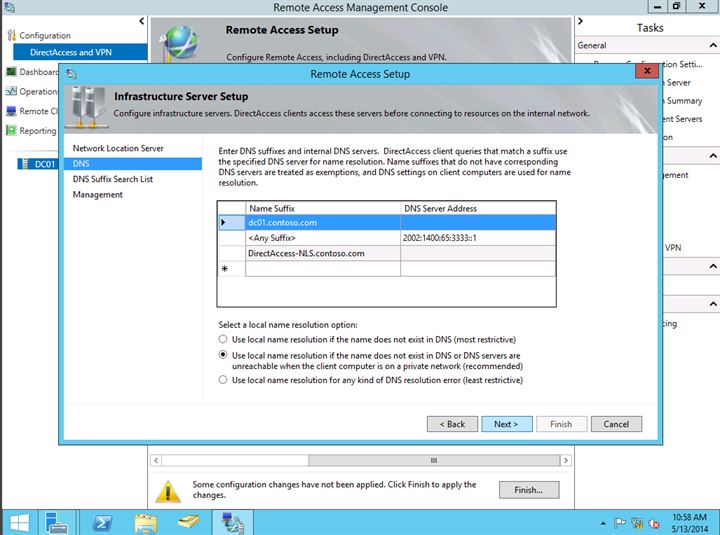
Task: Click the new row DNS Server Address field
Action: coord(478,269)
